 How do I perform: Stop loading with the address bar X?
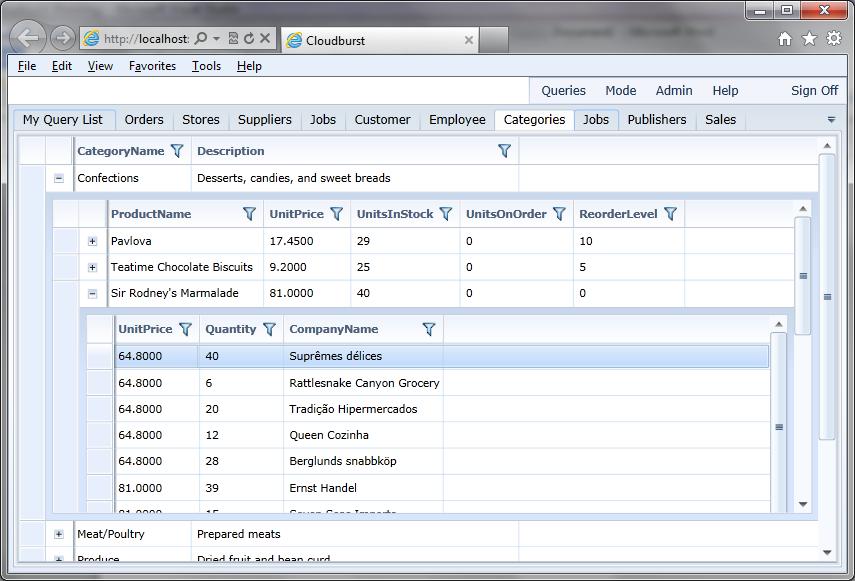(265, 39)
